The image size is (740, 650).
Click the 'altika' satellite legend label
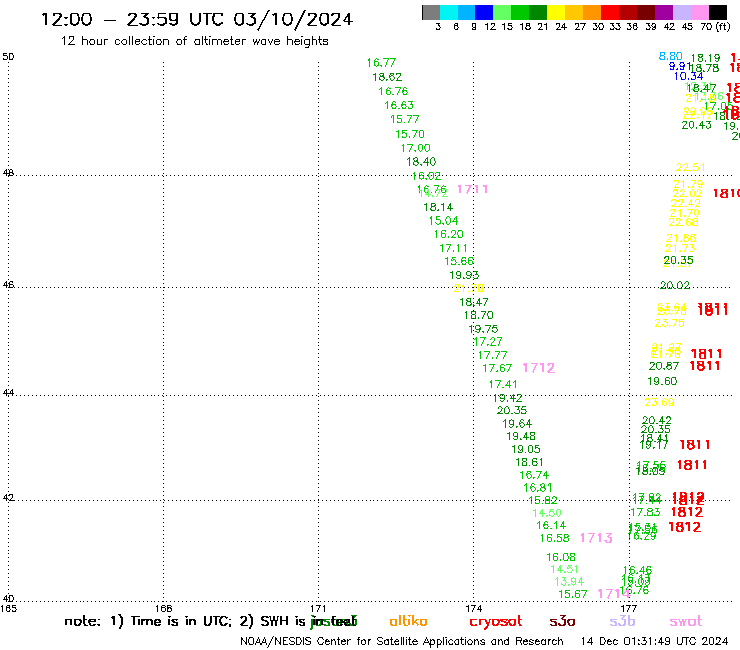tap(408, 621)
